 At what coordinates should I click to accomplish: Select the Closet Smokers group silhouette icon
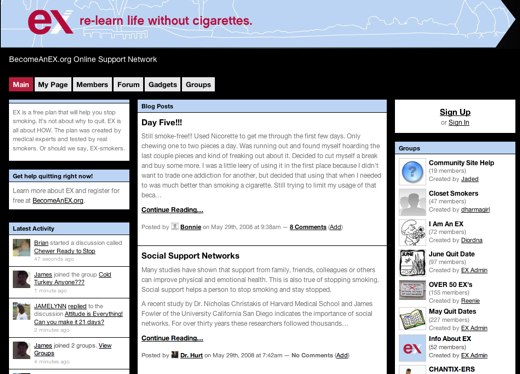tap(412, 202)
